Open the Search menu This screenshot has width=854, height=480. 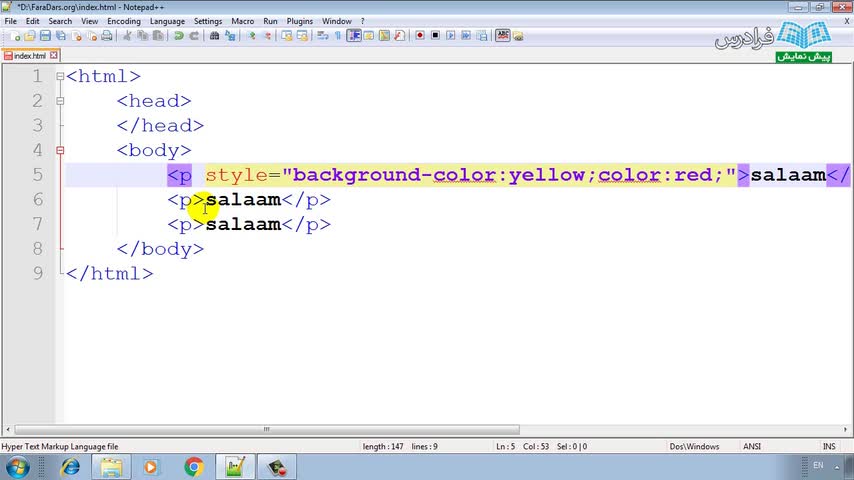60,21
